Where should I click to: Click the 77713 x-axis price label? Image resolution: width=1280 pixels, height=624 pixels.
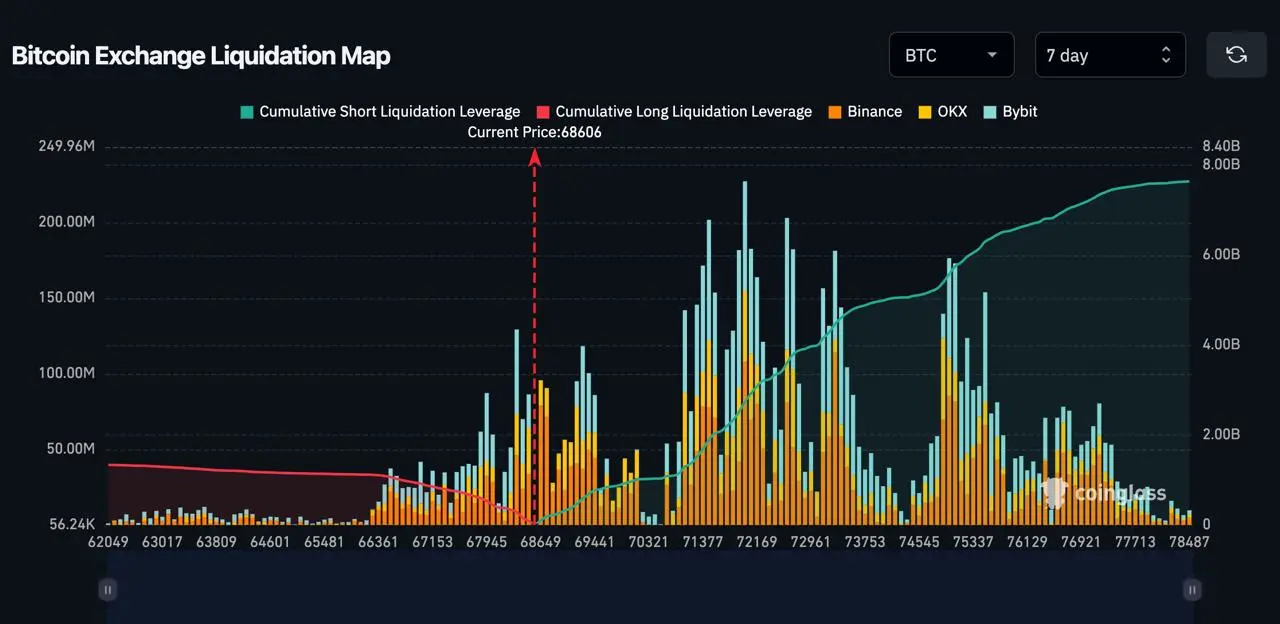(x=1135, y=542)
